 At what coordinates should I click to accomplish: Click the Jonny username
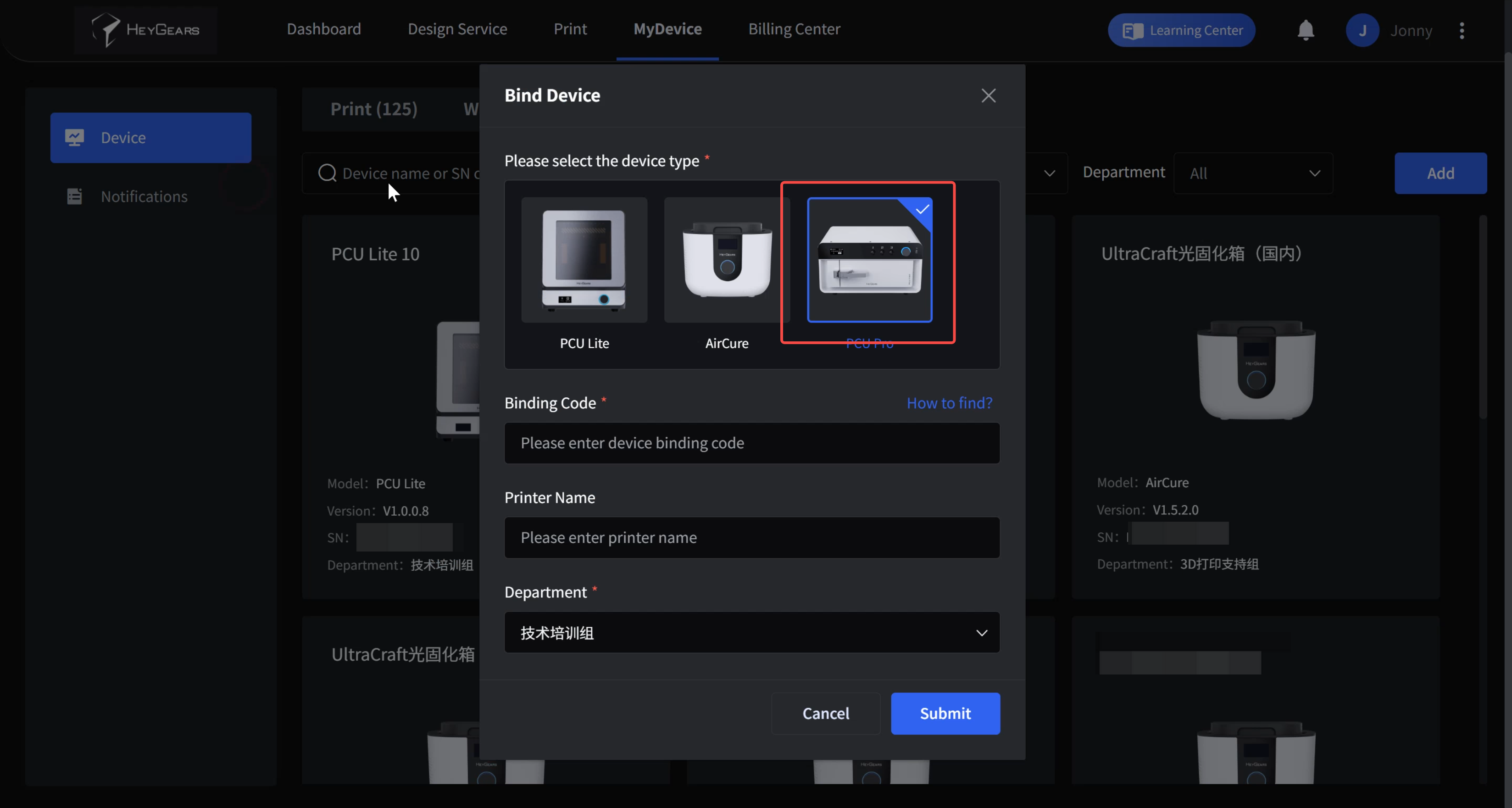coord(1411,31)
